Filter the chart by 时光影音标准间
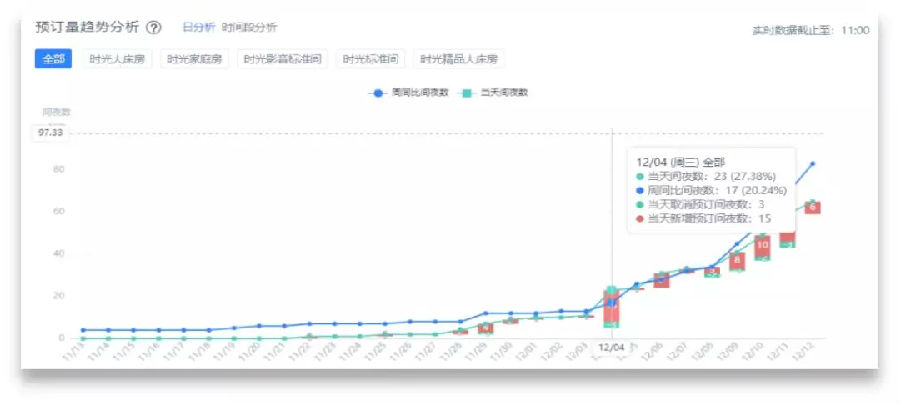Viewport: 900px width, 403px height. [282, 59]
